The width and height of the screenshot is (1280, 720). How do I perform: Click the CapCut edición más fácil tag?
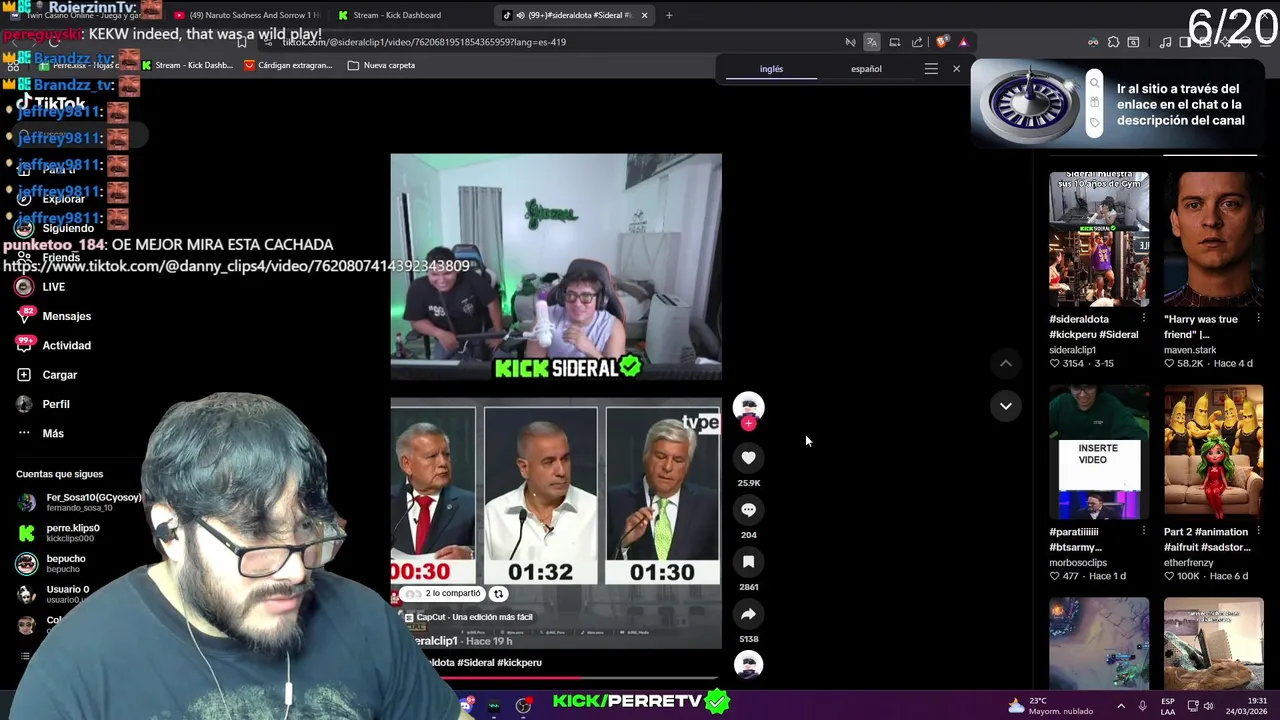coord(468,617)
